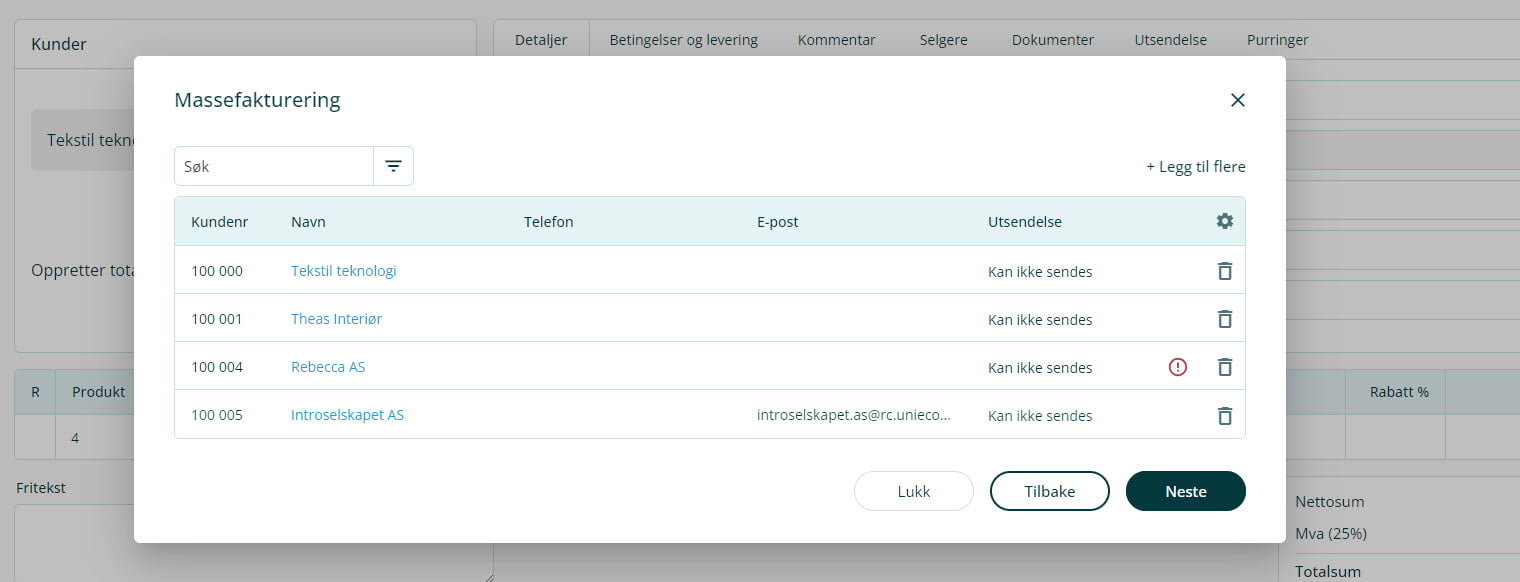The width and height of the screenshot is (1520, 582).
Task: Open Tekstil teknologi customer link
Action: [343, 271]
